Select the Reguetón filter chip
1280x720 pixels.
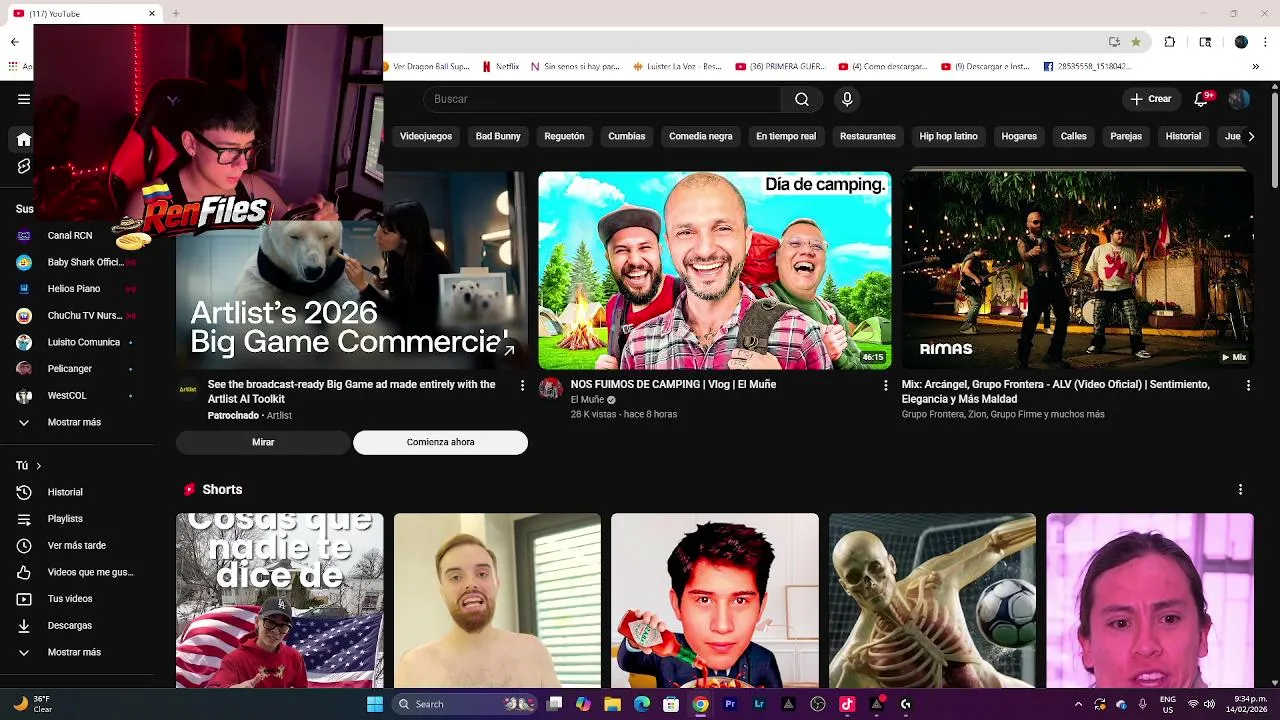(564, 136)
